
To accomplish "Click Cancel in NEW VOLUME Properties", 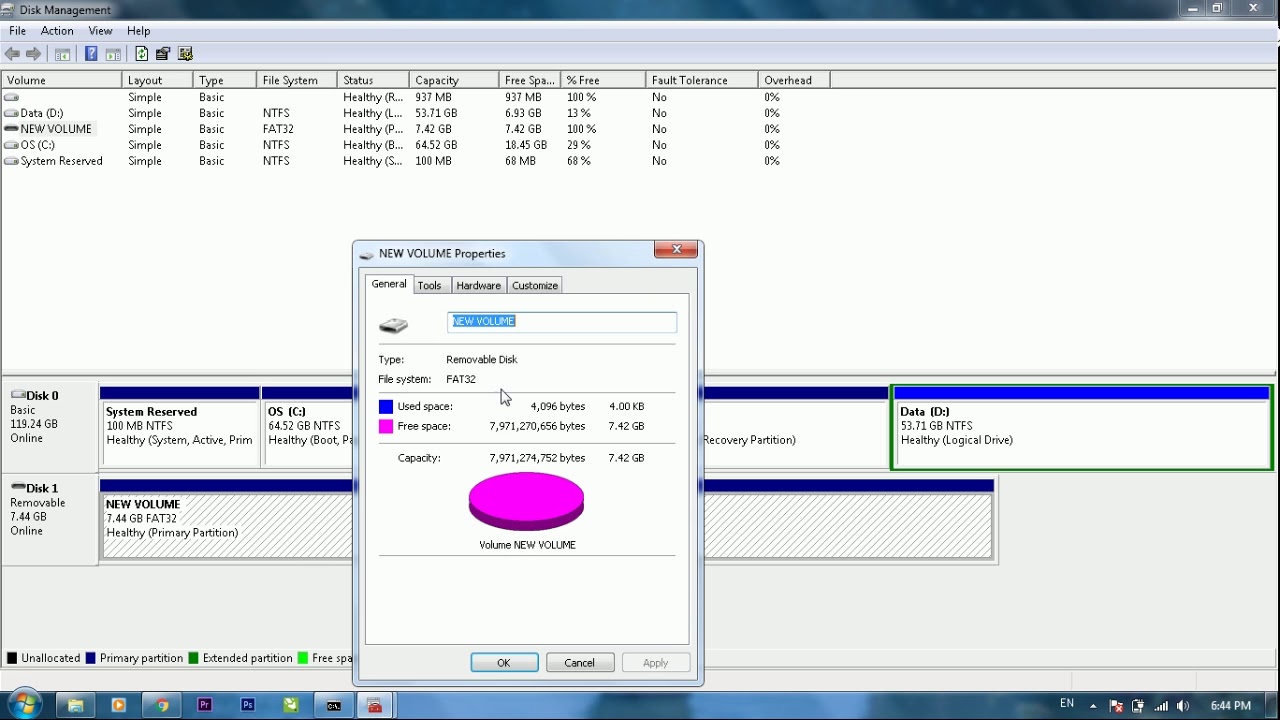I will pos(580,663).
